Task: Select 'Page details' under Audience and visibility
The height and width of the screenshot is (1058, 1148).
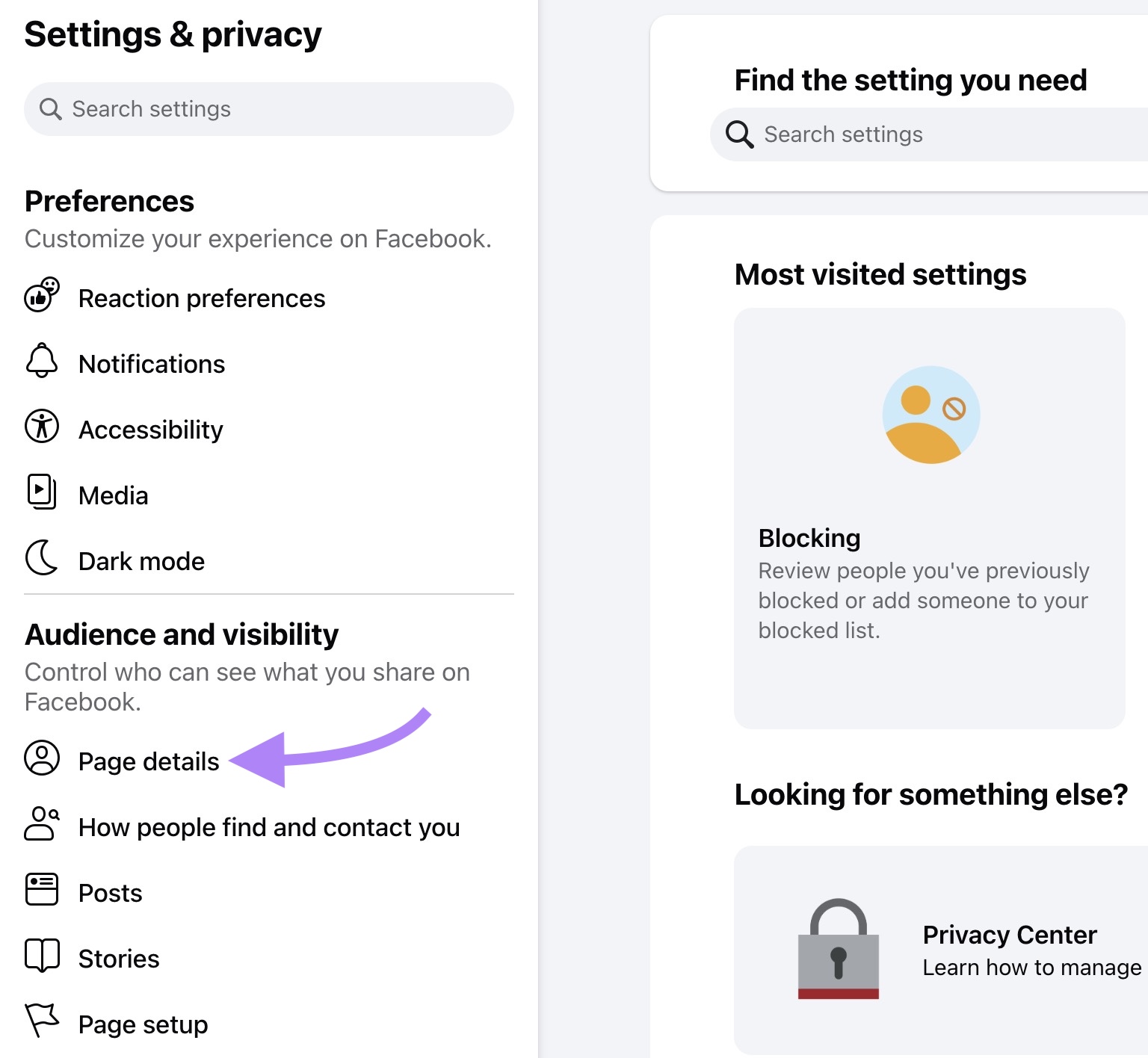Action: (x=148, y=761)
